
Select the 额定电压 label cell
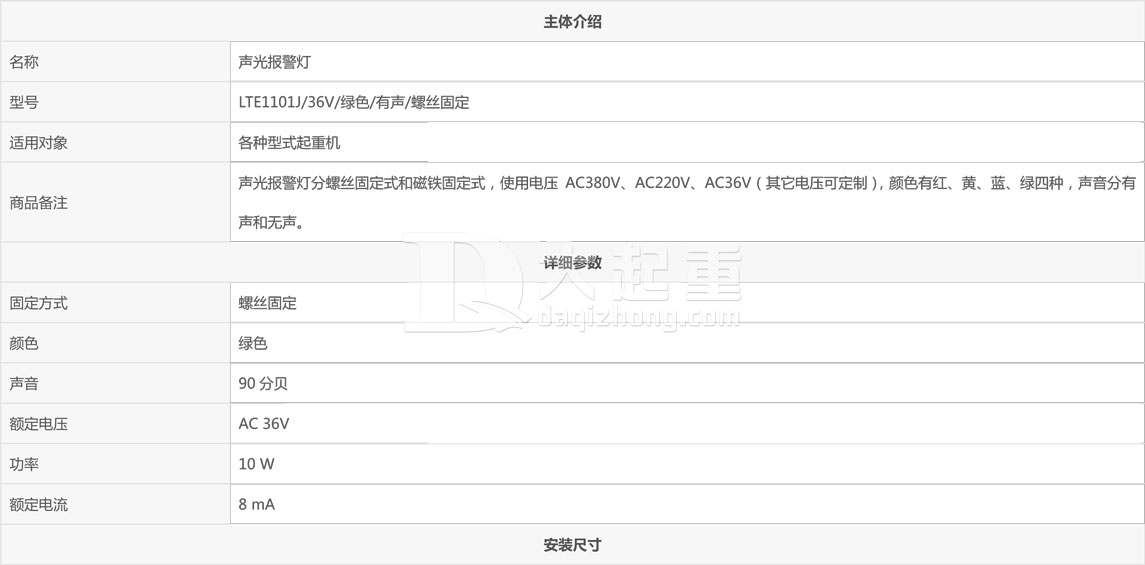tap(115, 423)
